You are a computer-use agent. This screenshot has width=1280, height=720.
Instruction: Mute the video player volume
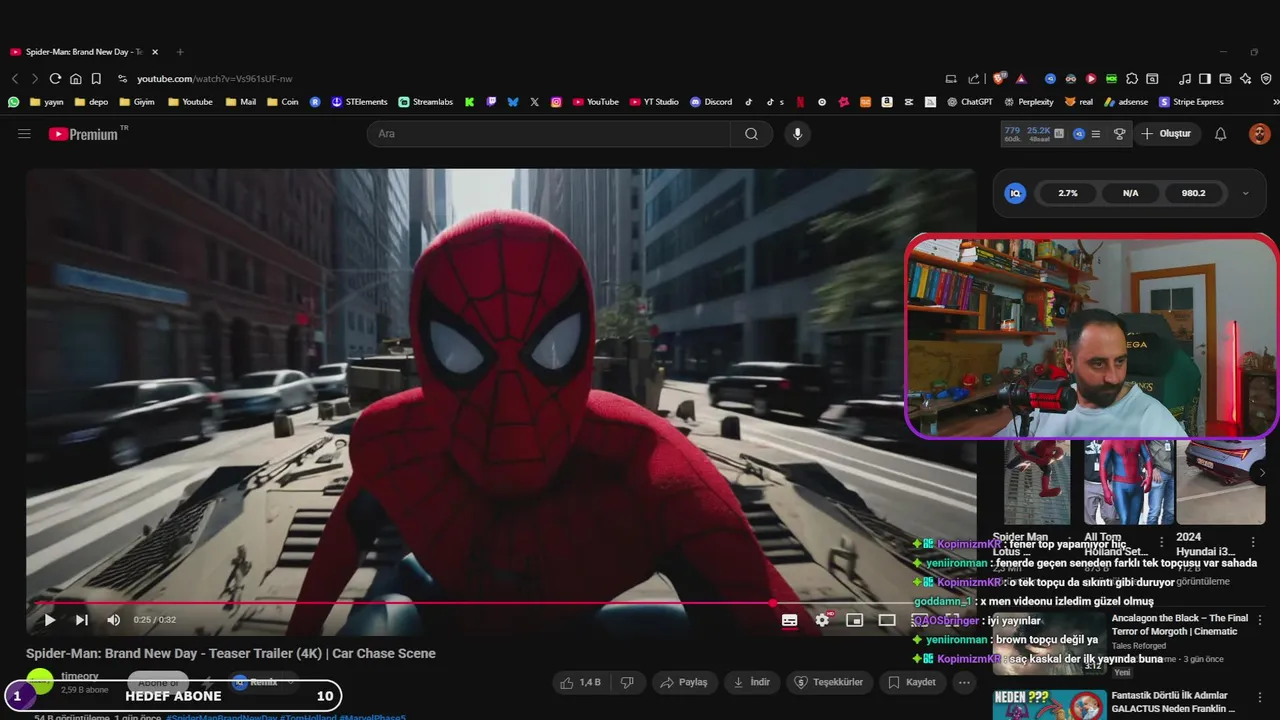114,620
